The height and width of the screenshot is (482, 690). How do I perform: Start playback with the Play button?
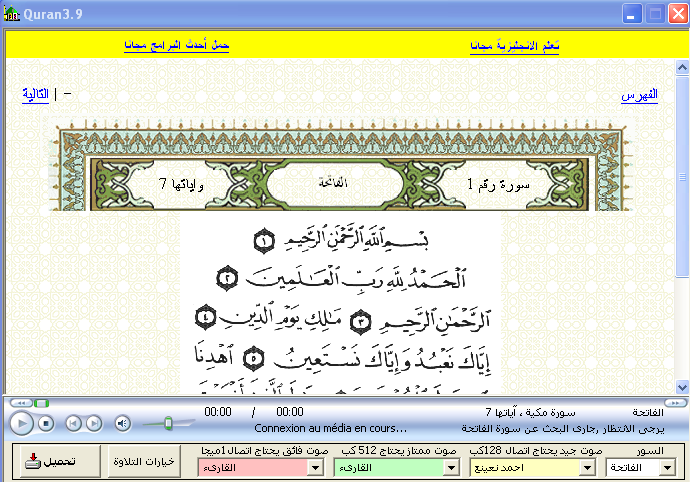[21, 423]
